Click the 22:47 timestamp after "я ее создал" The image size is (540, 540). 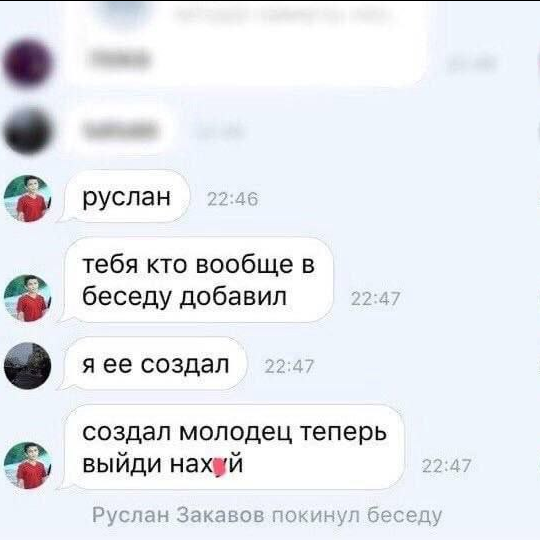(289, 366)
